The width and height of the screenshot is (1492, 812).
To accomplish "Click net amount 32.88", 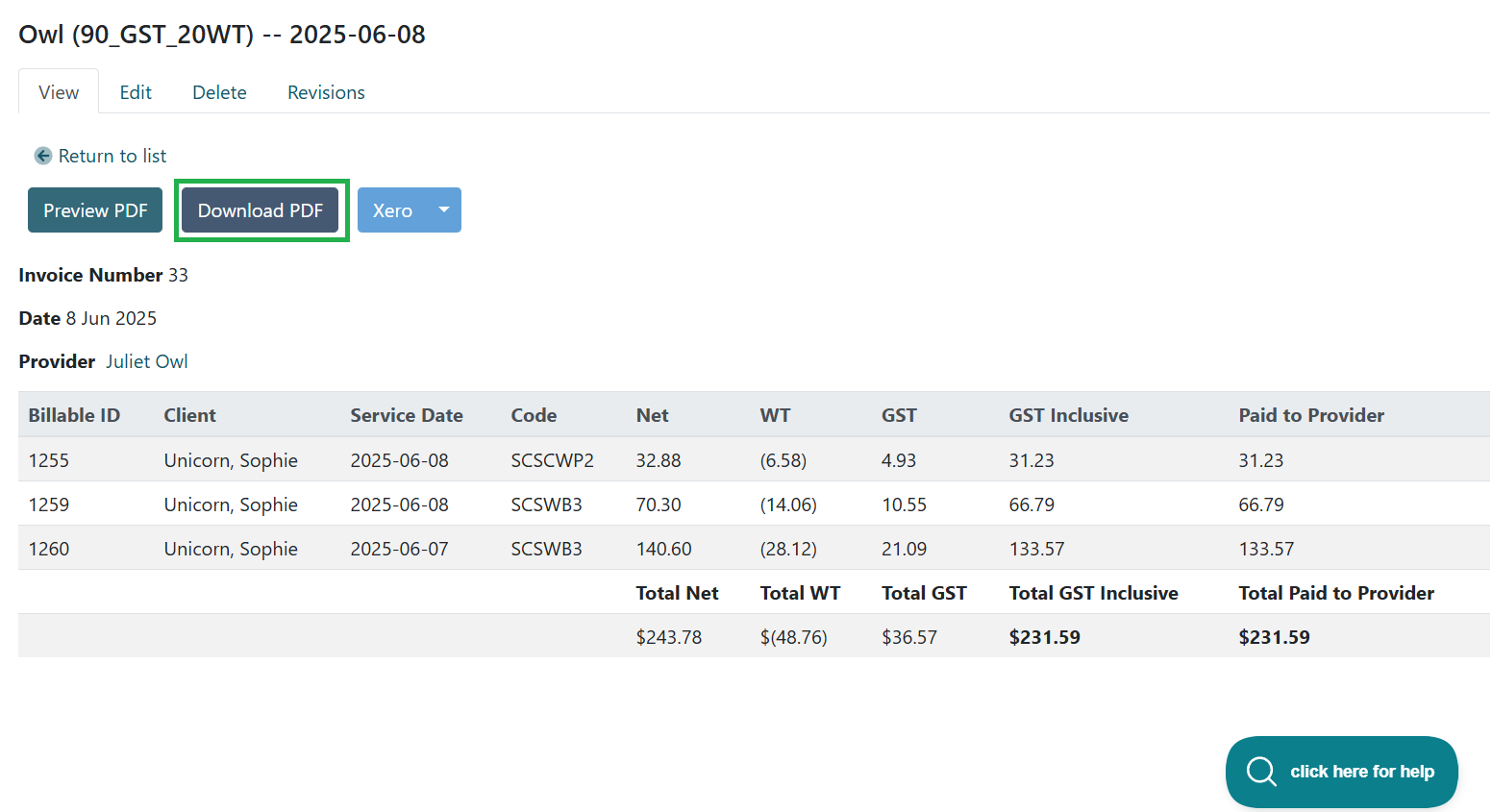I will [659, 460].
